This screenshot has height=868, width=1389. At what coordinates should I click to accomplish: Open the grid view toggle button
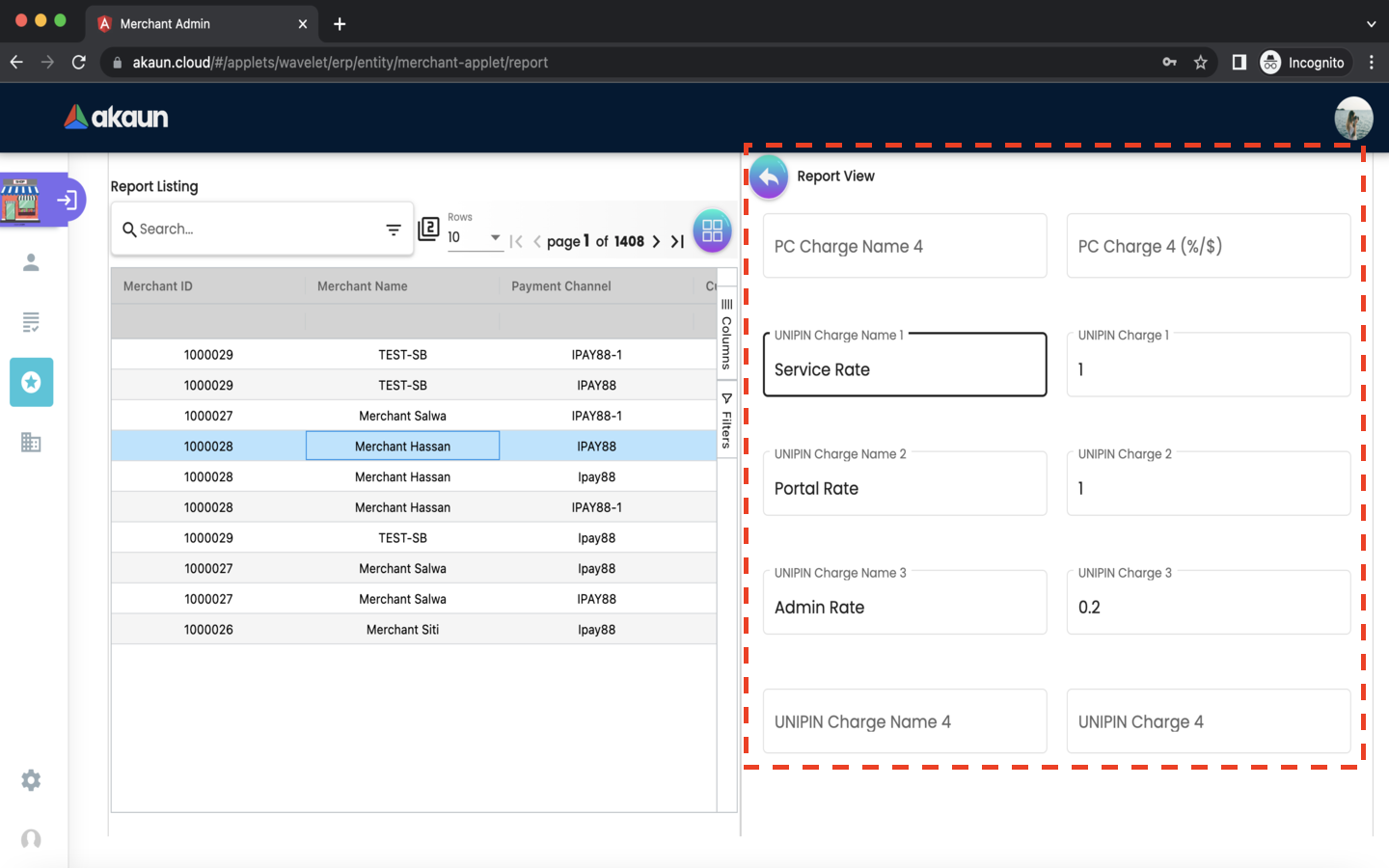pos(712,231)
